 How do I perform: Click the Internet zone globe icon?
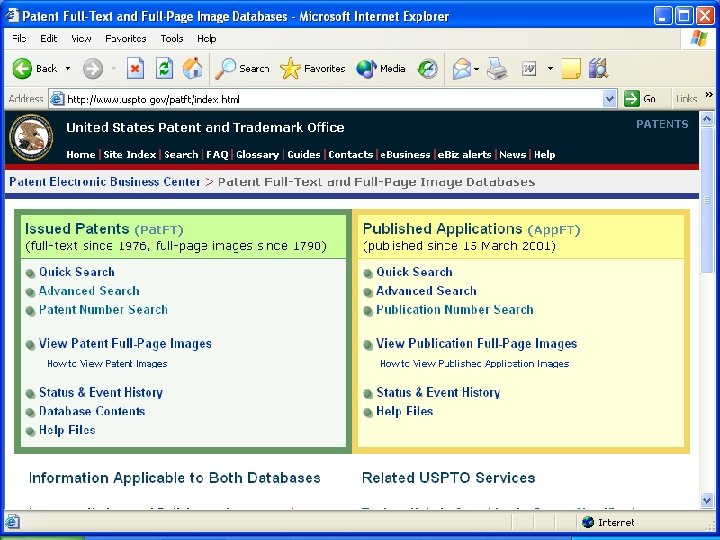(x=588, y=522)
